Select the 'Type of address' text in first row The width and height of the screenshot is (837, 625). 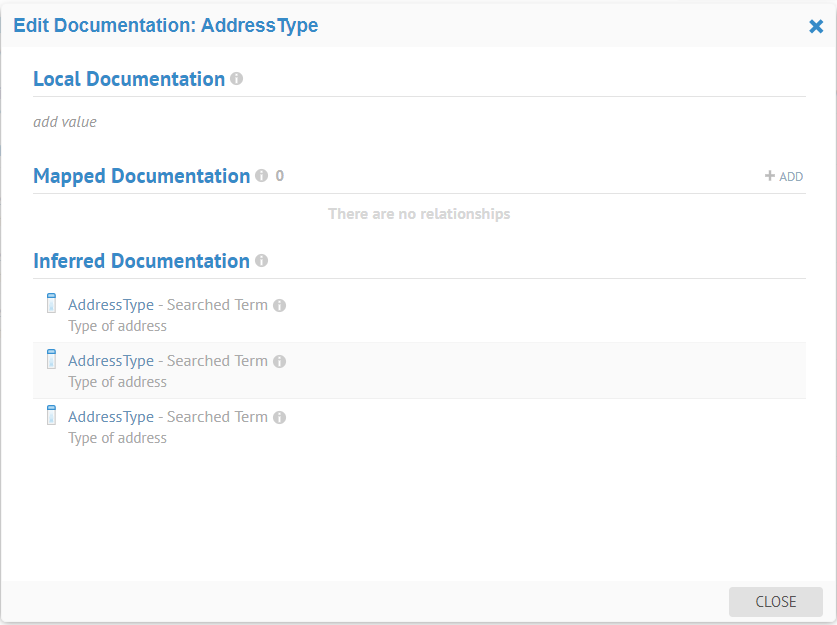(117, 326)
